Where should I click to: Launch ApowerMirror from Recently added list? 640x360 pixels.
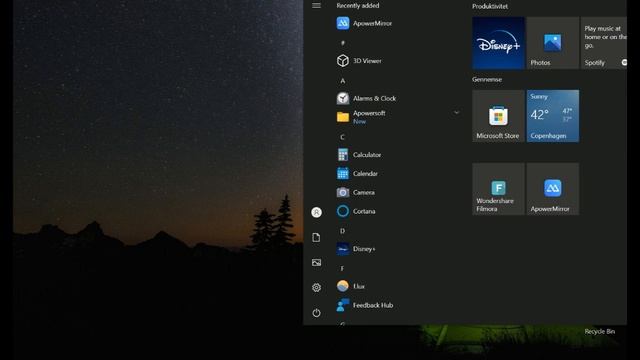point(364,23)
